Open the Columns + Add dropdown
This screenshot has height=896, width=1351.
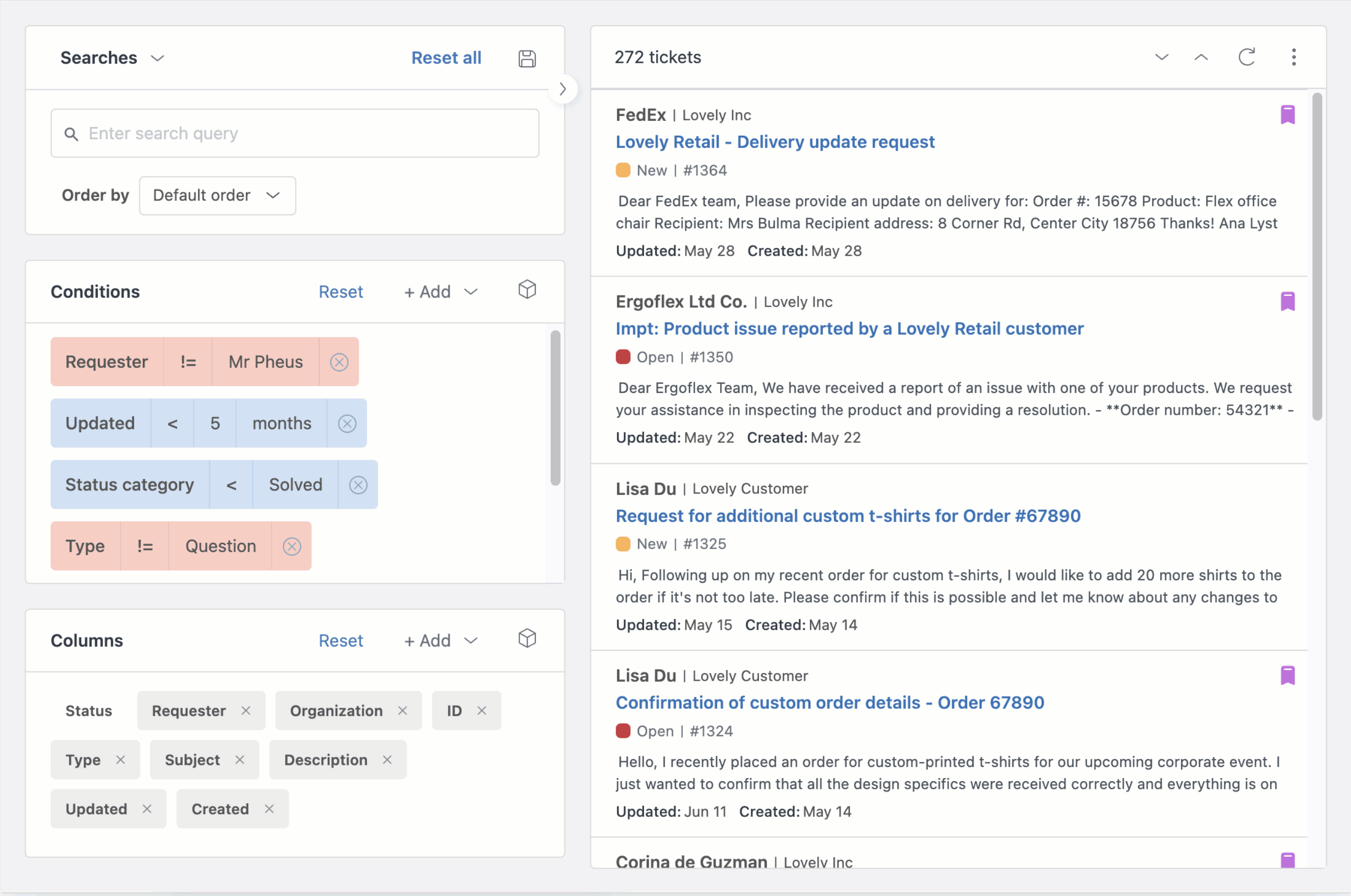(x=440, y=640)
